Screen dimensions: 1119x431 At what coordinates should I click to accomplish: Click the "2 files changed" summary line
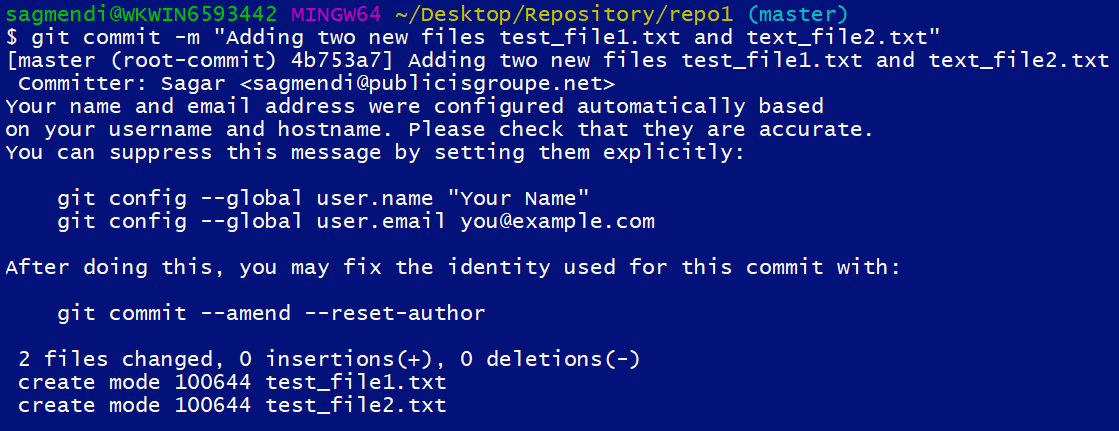pyautogui.click(x=330, y=359)
